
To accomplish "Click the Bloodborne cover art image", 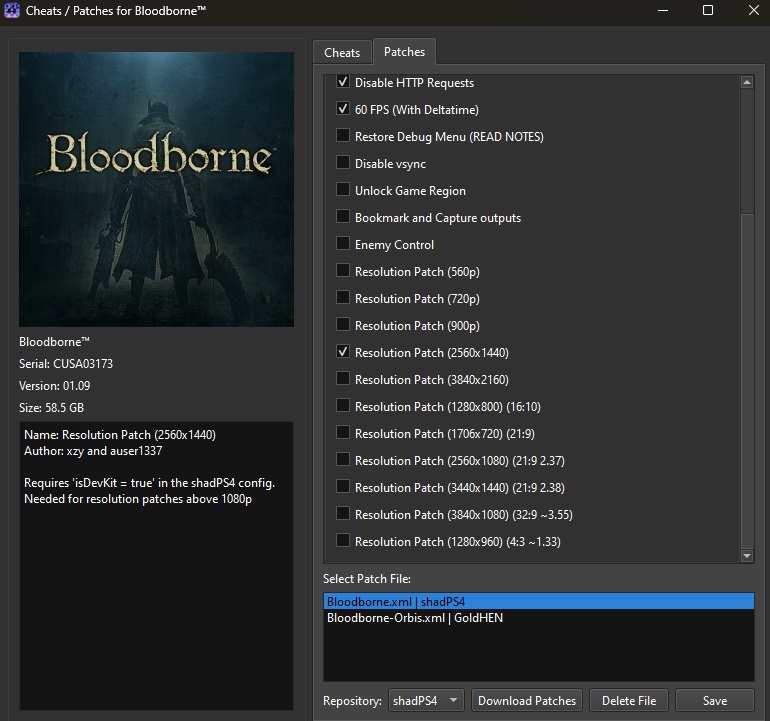I will [x=156, y=189].
